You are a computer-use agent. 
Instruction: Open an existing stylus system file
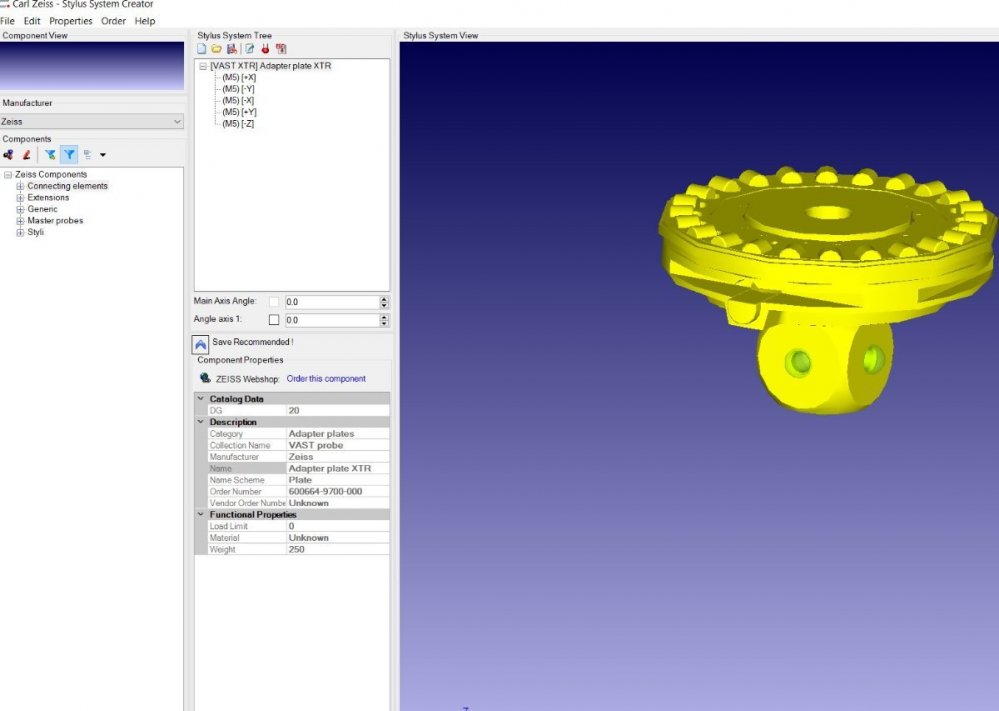(x=217, y=48)
